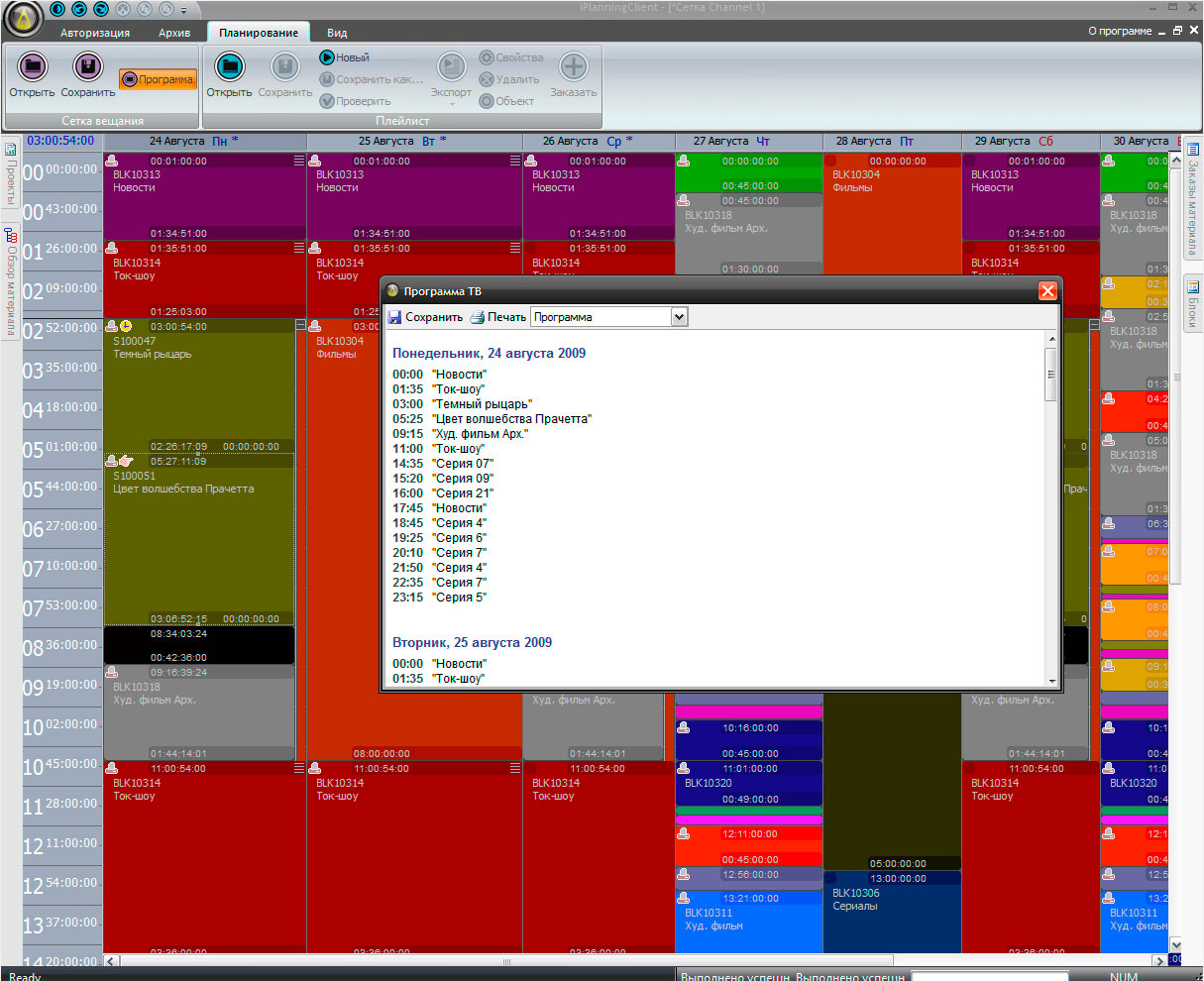Select the orange Фильмы block on 28 Августа

click(x=892, y=213)
